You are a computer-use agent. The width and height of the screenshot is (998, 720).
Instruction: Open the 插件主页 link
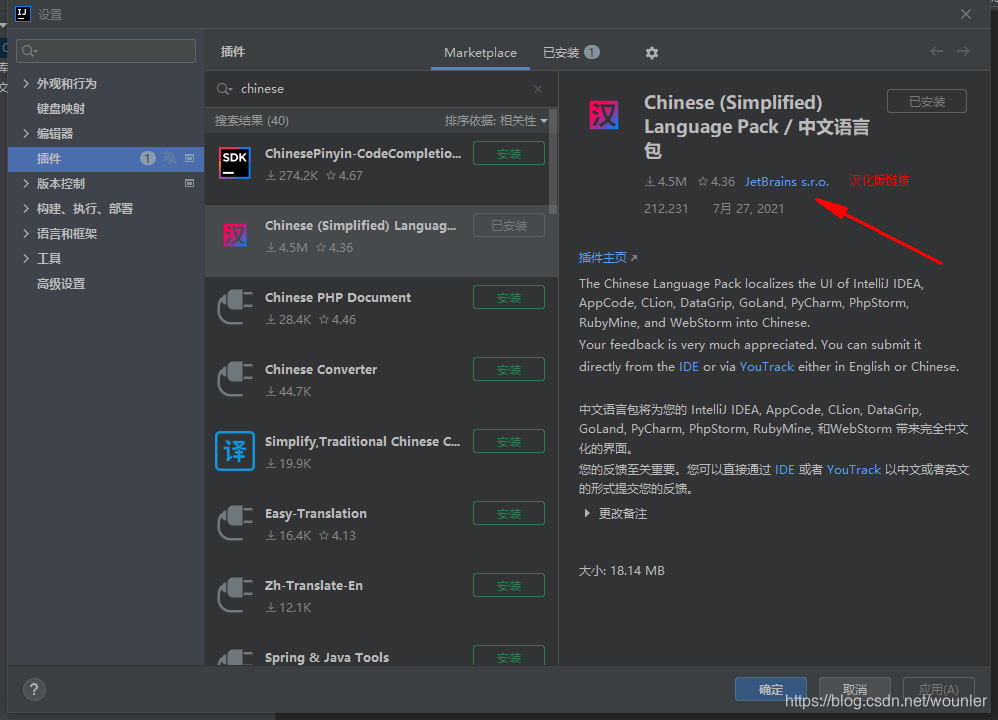pos(607,257)
